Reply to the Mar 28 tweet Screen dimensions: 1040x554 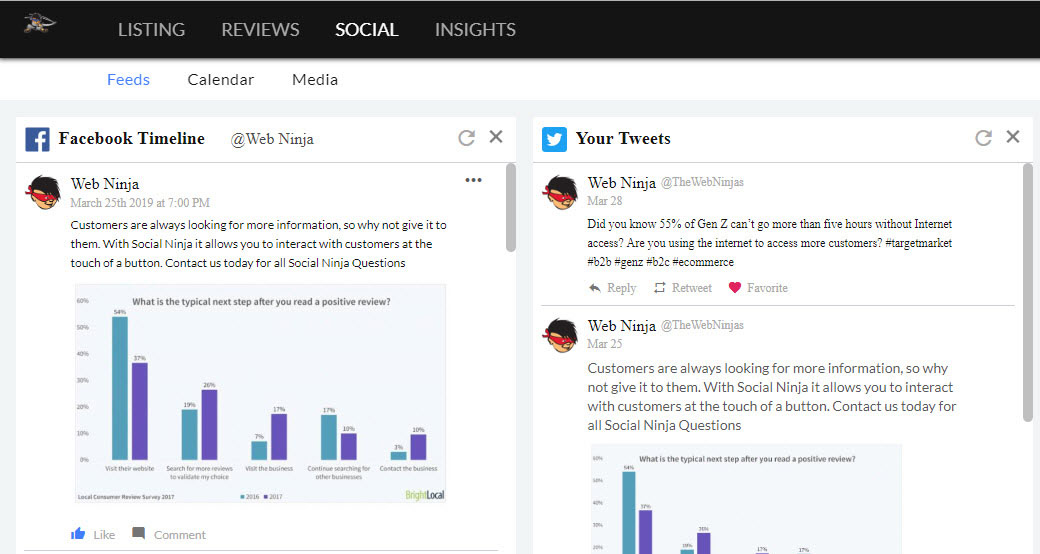click(x=612, y=288)
